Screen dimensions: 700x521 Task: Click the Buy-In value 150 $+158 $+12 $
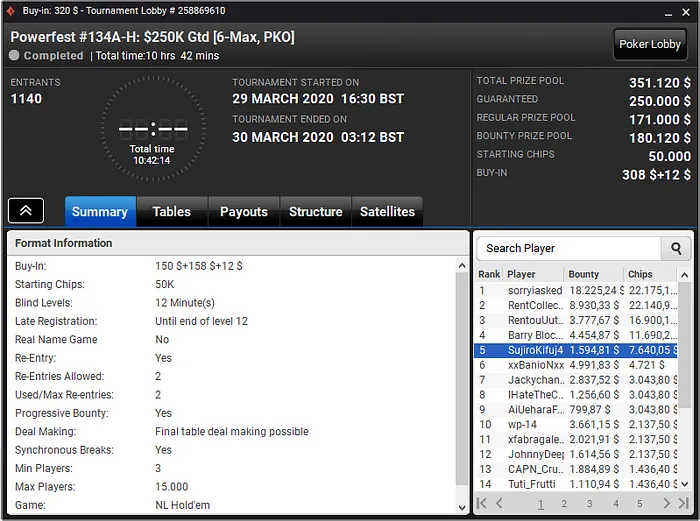[x=199, y=266]
